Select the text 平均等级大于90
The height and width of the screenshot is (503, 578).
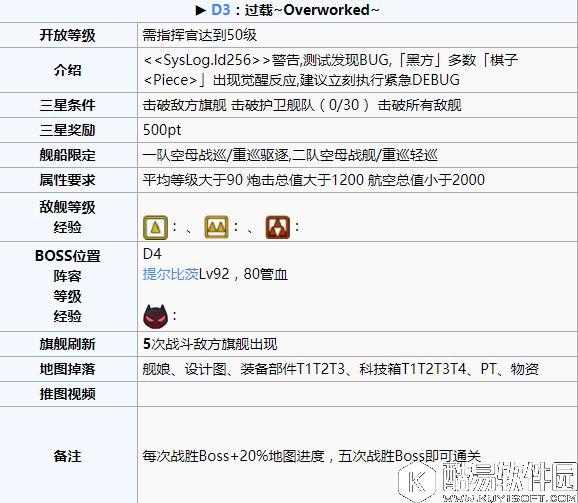193,180
